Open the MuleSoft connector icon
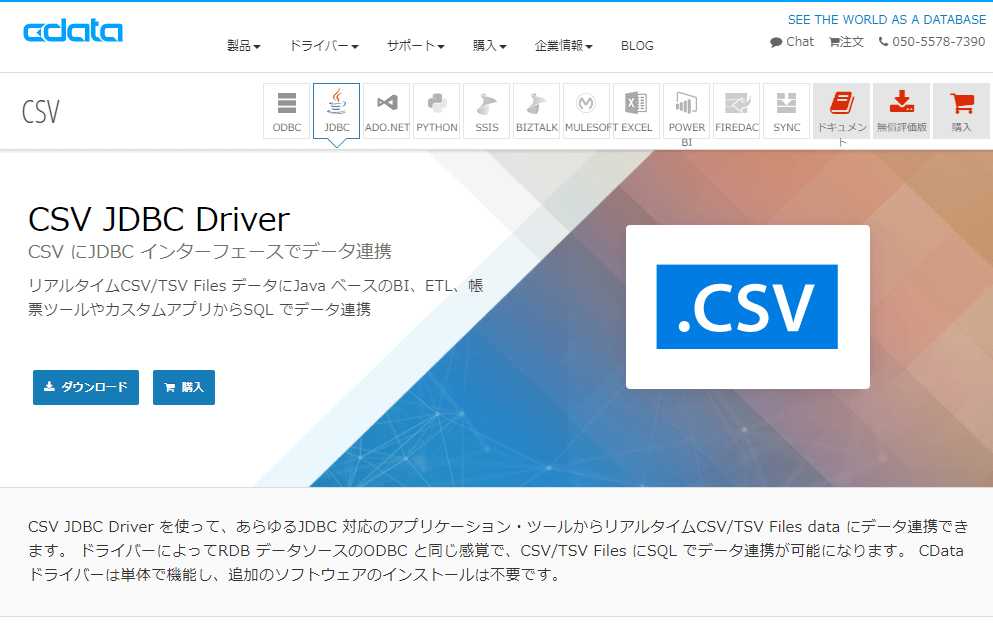The image size is (993, 634). pos(586,111)
